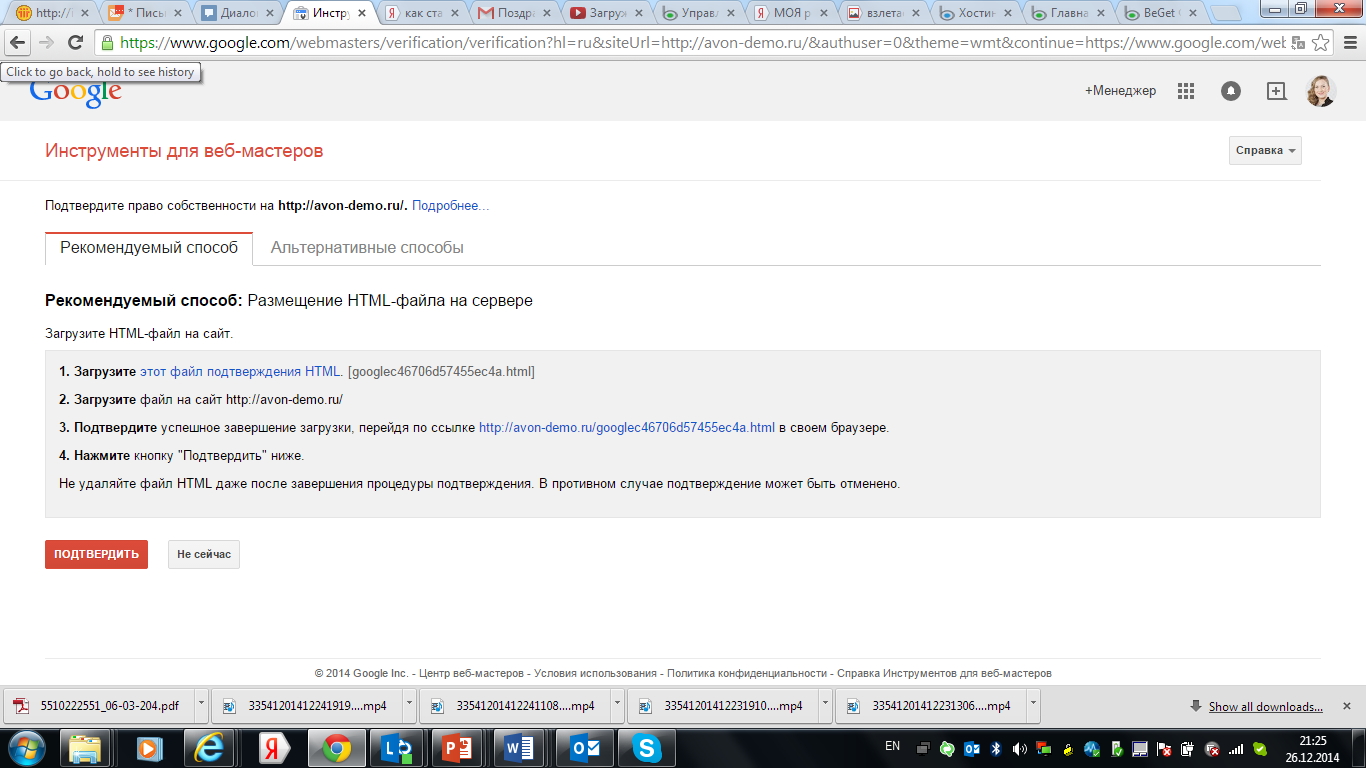
Task: Click the Подробнее link
Action: pyautogui.click(x=450, y=206)
